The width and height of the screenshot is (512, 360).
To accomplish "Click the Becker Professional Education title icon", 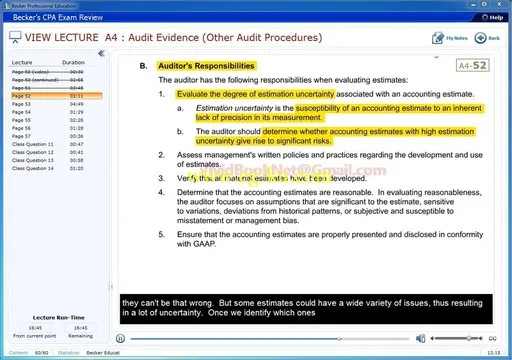I will [7, 6].
